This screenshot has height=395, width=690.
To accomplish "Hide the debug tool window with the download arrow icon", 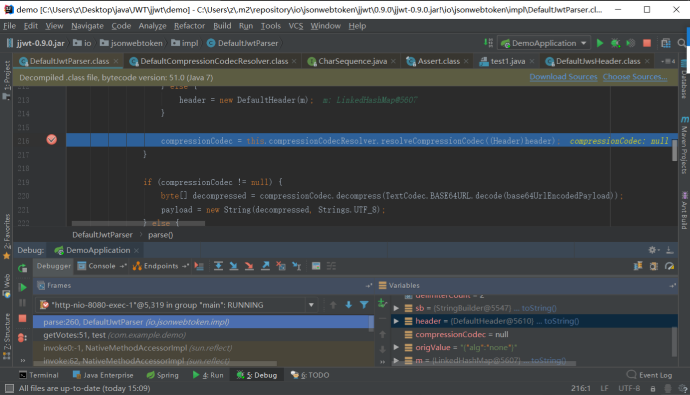I will 670,250.
